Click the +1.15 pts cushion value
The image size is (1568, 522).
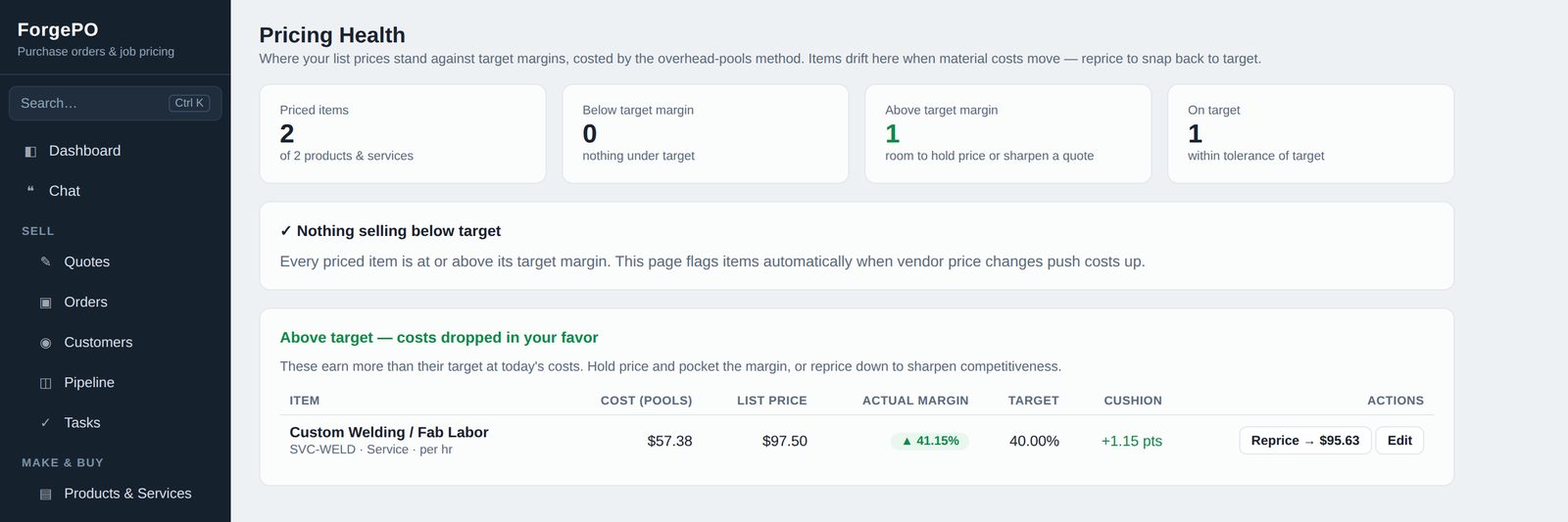pyautogui.click(x=1132, y=441)
